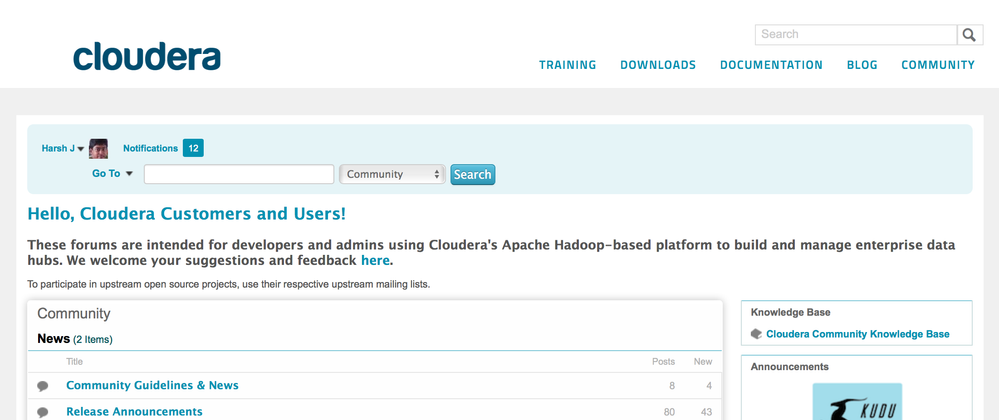Click the blue Search button
This screenshot has height=420, width=999.
coord(473,175)
